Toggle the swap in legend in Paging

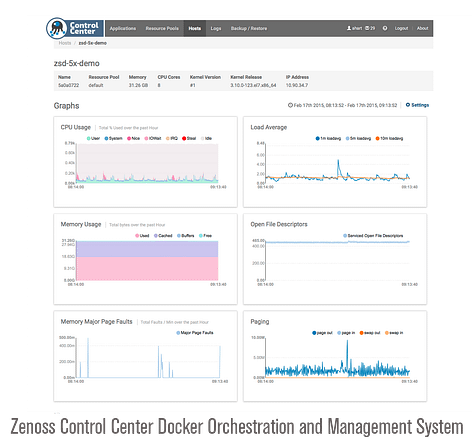coord(394,333)
